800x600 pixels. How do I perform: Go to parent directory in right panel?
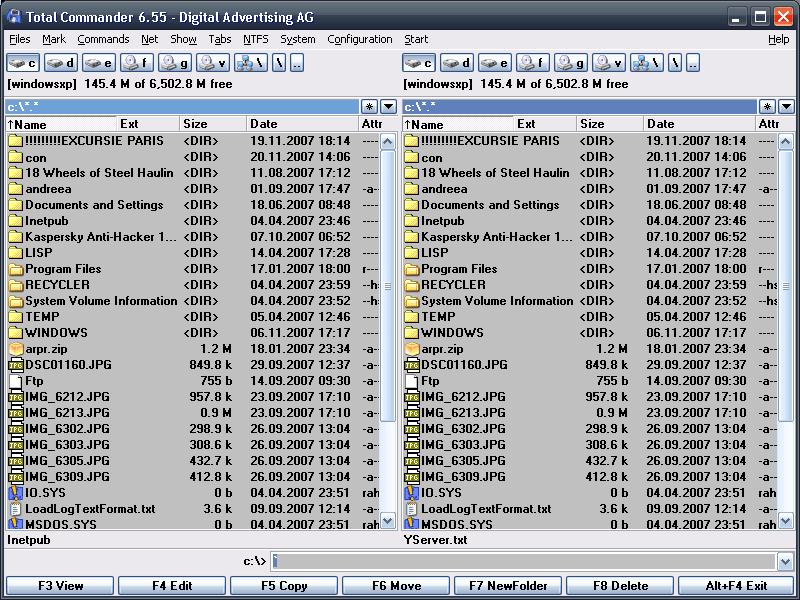pyautogui.click(x=693, y=63)
